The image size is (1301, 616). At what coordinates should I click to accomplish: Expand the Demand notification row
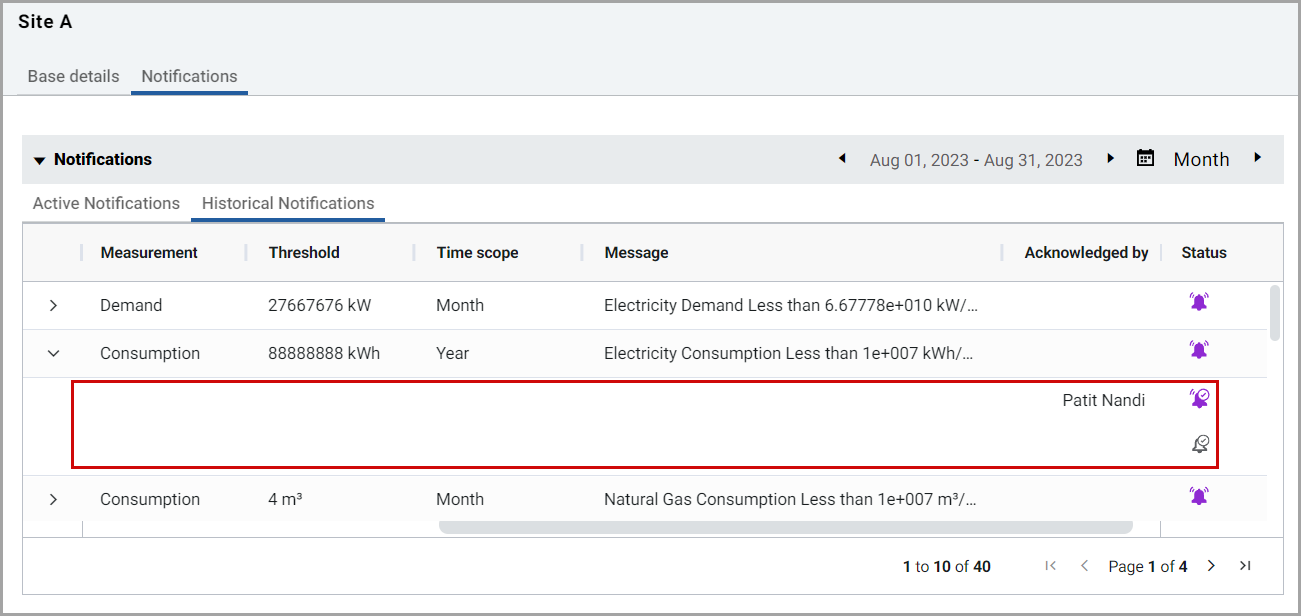click(x=54, y=306)
